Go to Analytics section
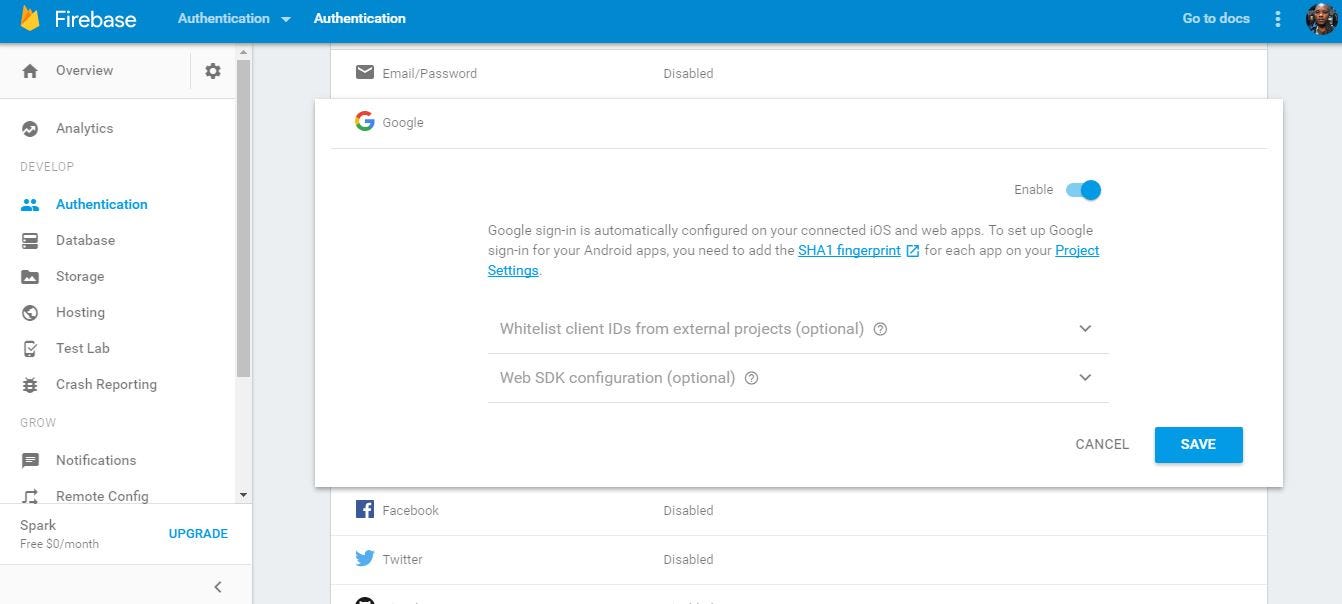The height and width of the screenshot is (604, 1342). point(84,128)
